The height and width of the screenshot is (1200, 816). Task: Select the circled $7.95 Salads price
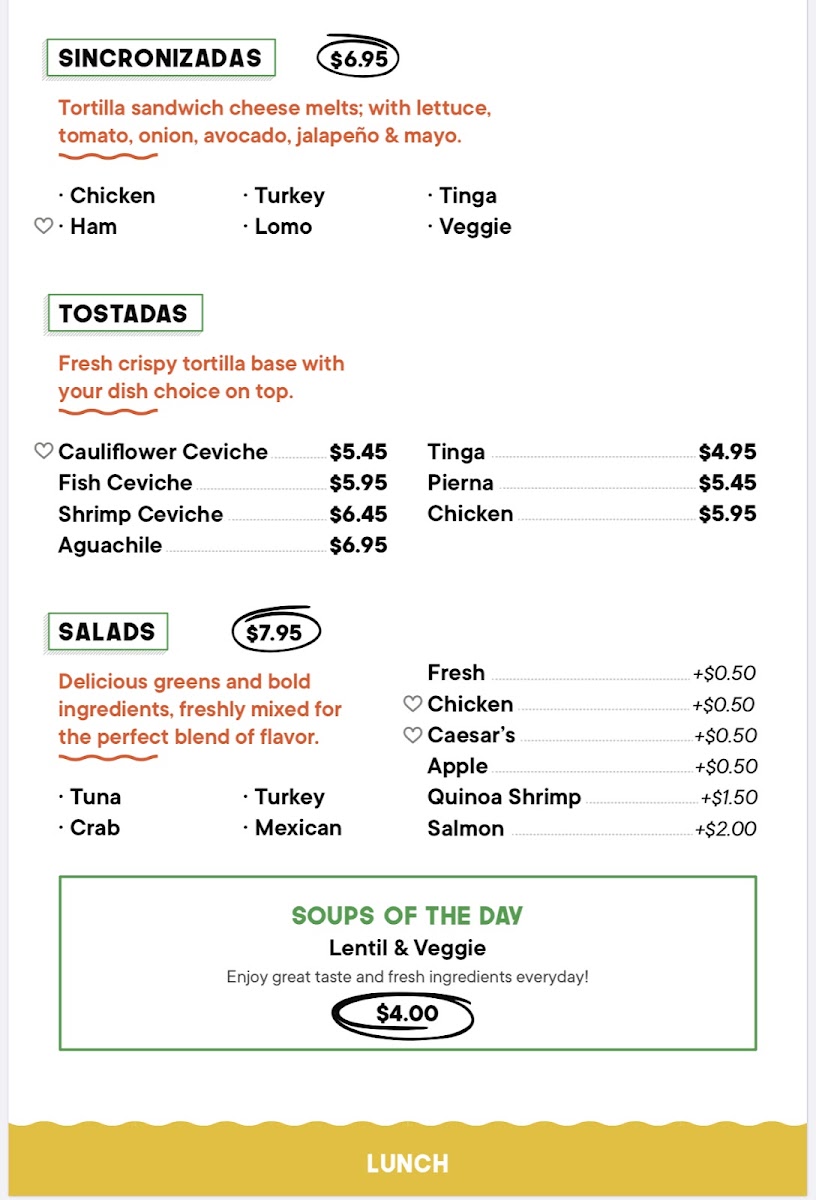[275, 632]
